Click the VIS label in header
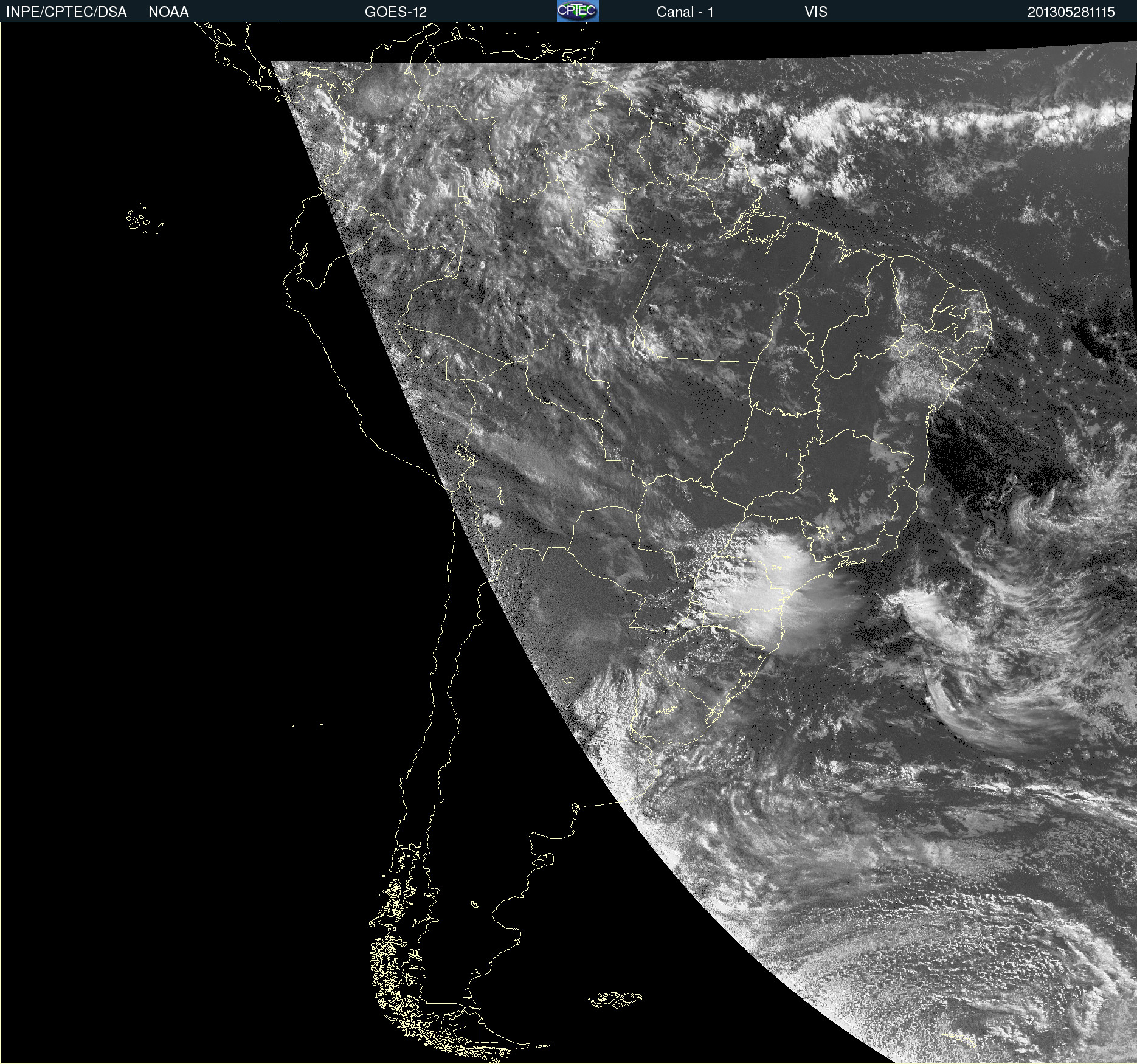The height and width of the screenshot is (1064, 1137). click(x=816, y=12)
